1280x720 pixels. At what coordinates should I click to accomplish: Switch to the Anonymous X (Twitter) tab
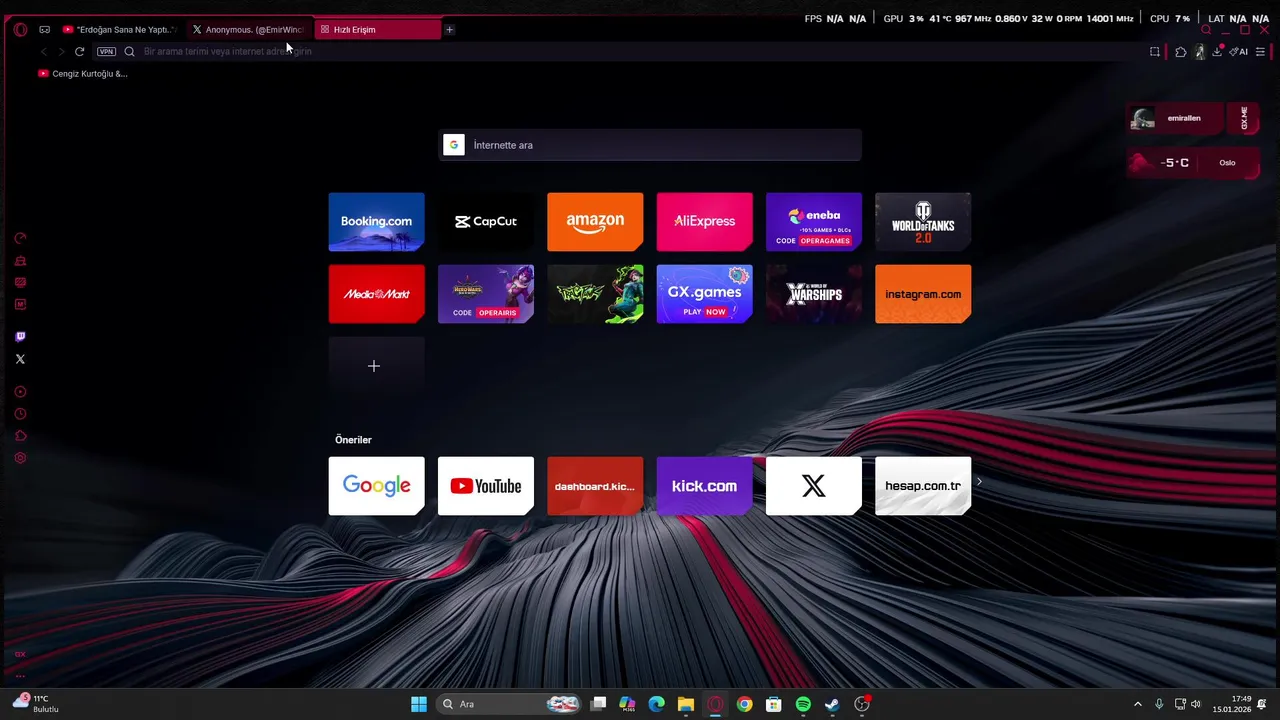point(248,30)
